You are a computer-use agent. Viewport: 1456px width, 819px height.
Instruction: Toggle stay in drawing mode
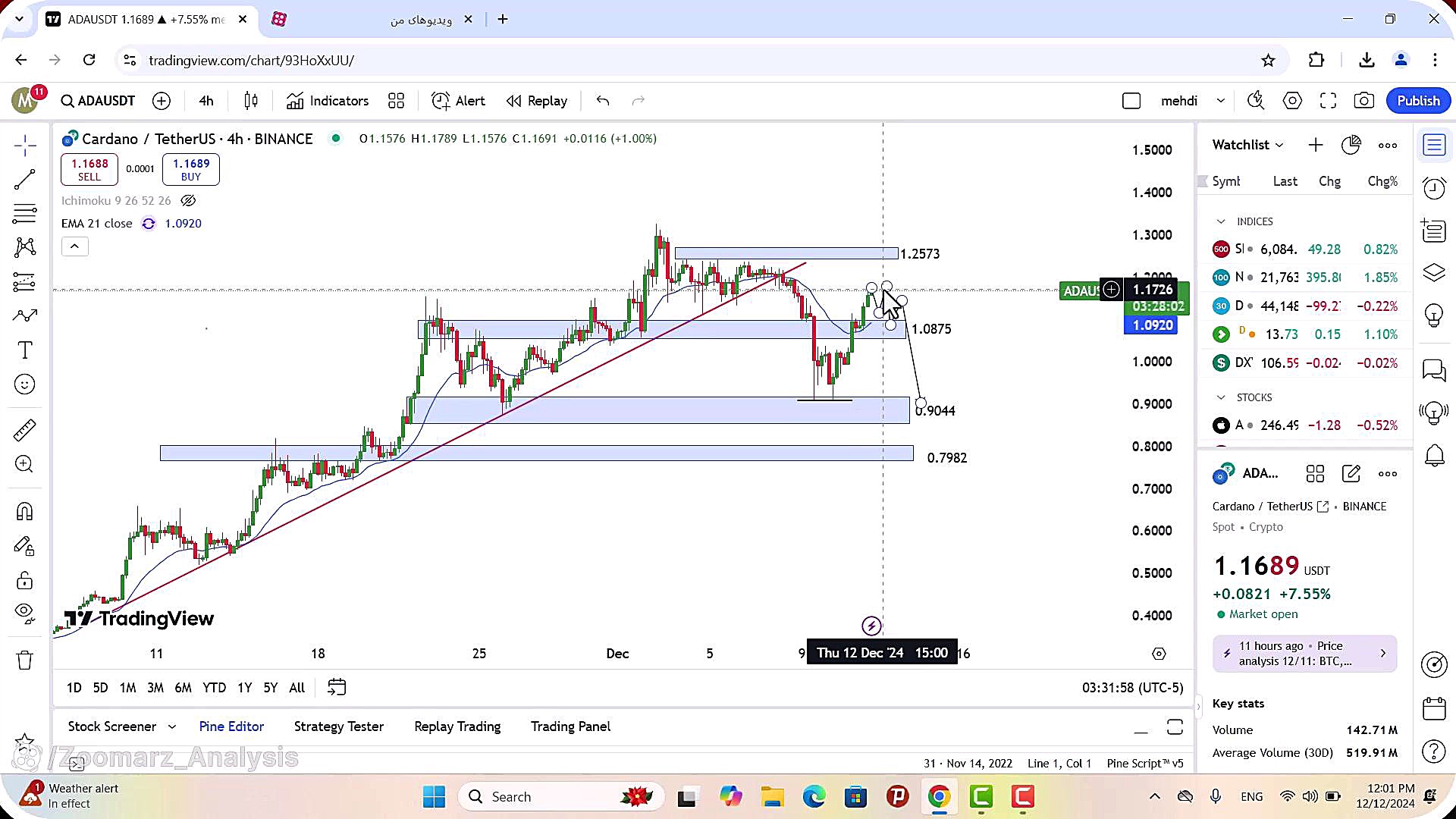pyautogui.click(x=24, y=547)
